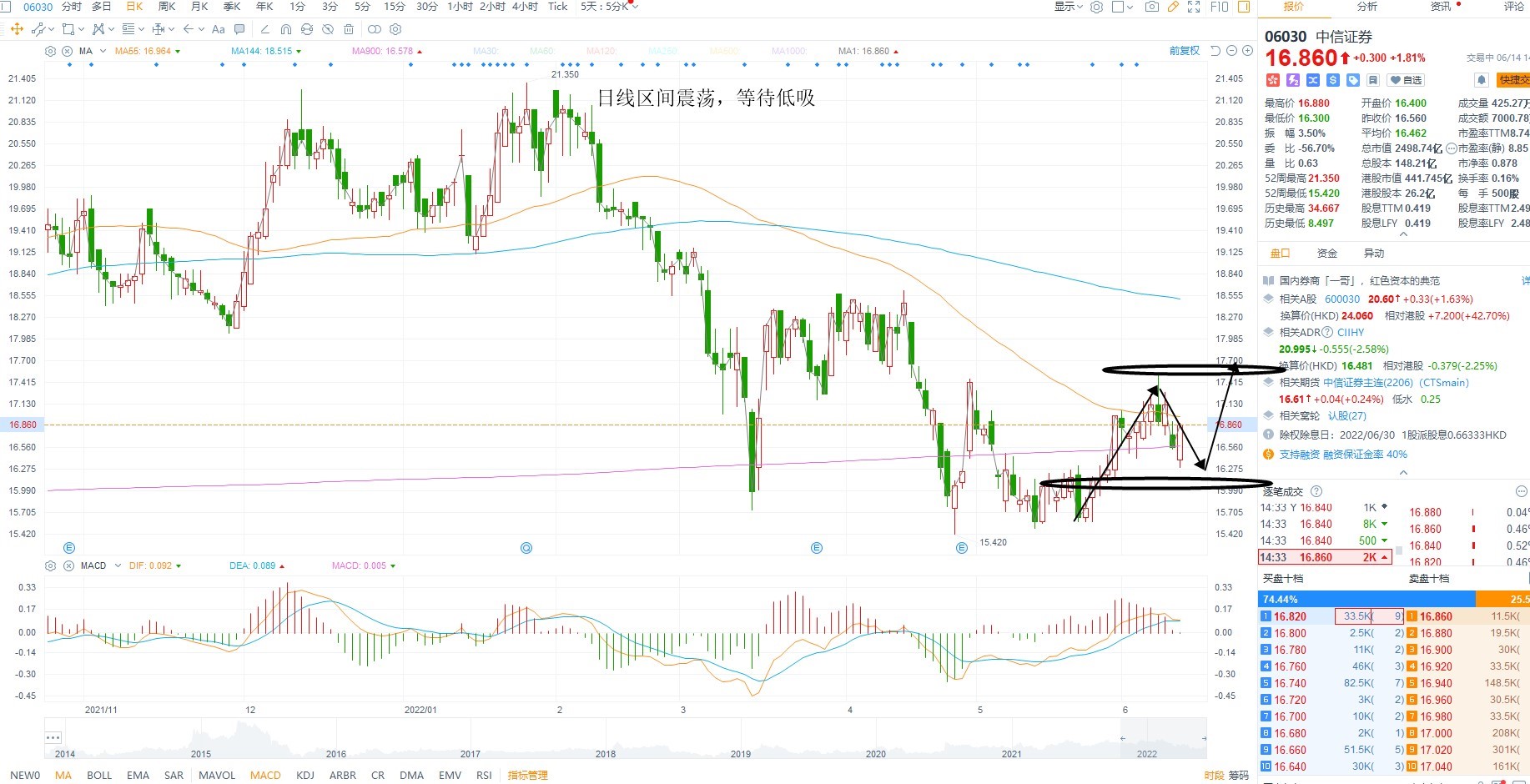Open 指标管理 indicator management
Image resolution: width=1530 pixels, height=784 pixels.
point(528,775)
